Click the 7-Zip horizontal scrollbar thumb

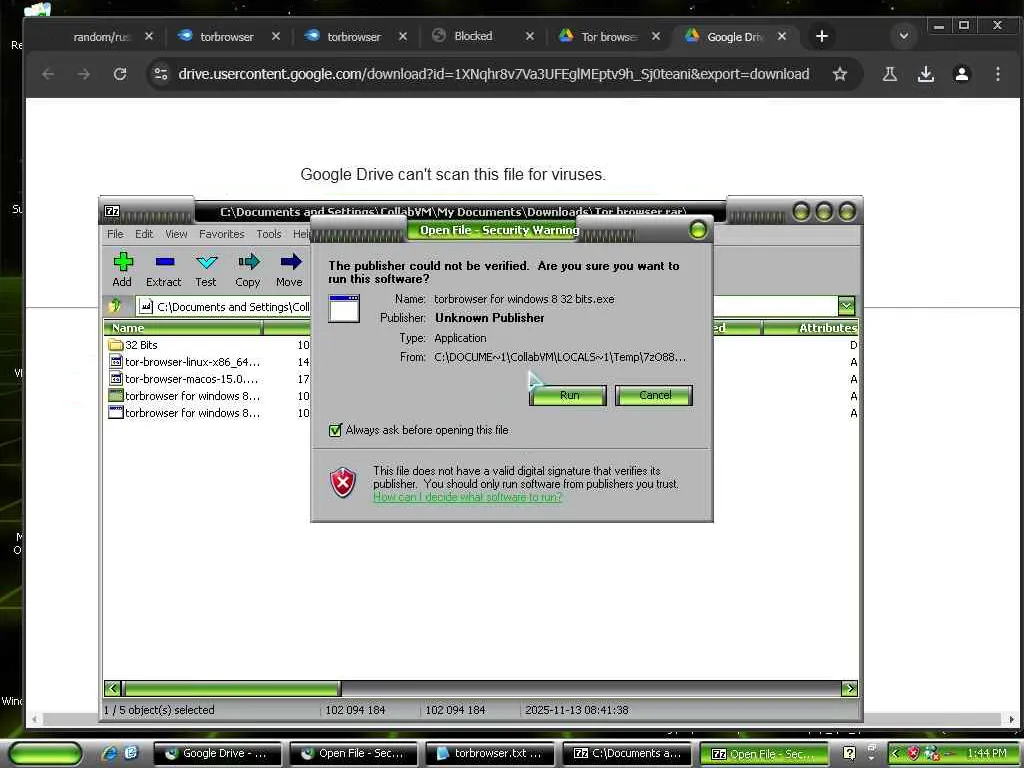click(x=232, y=688)
